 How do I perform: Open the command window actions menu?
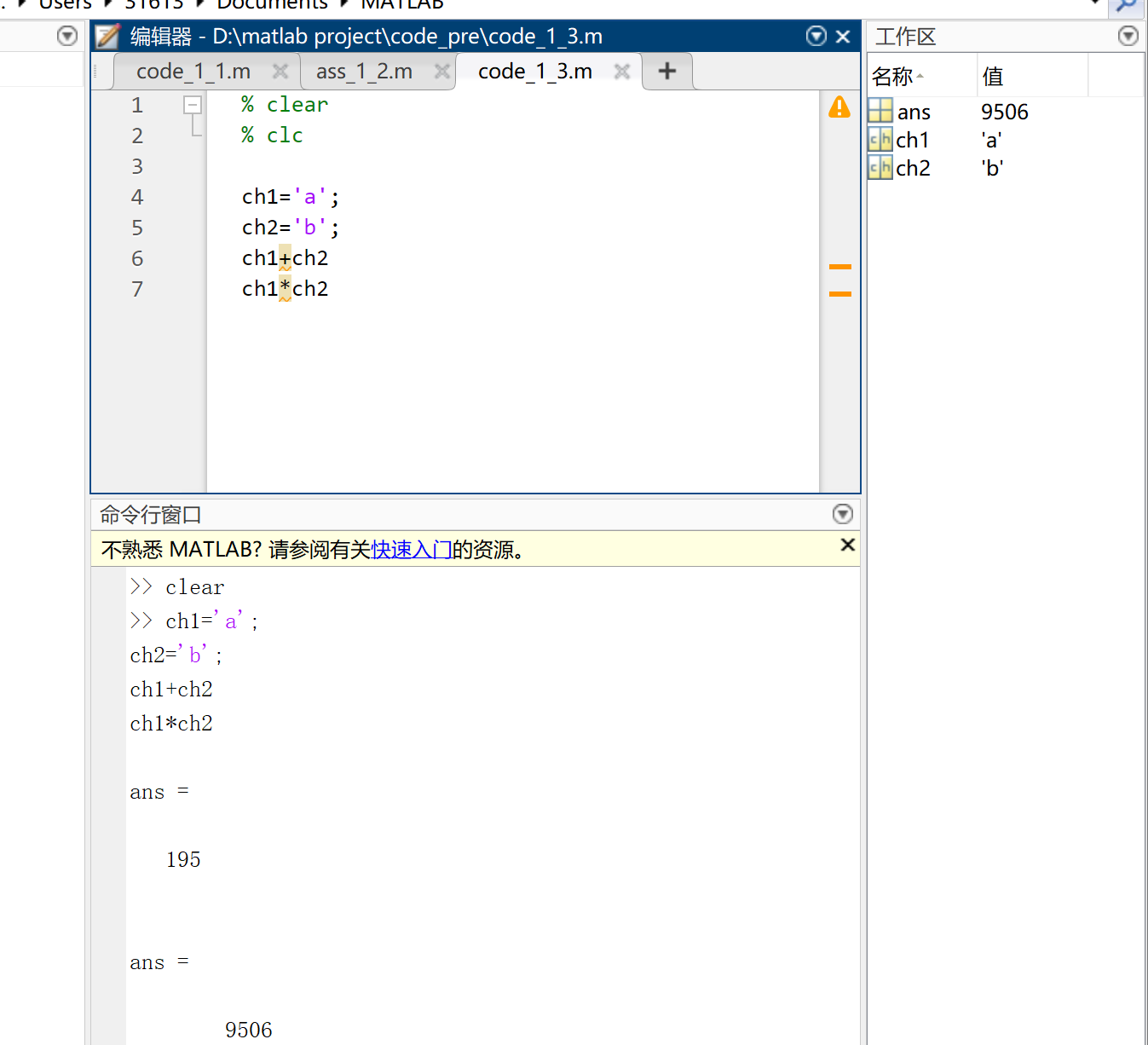click(x=843, y=514)
